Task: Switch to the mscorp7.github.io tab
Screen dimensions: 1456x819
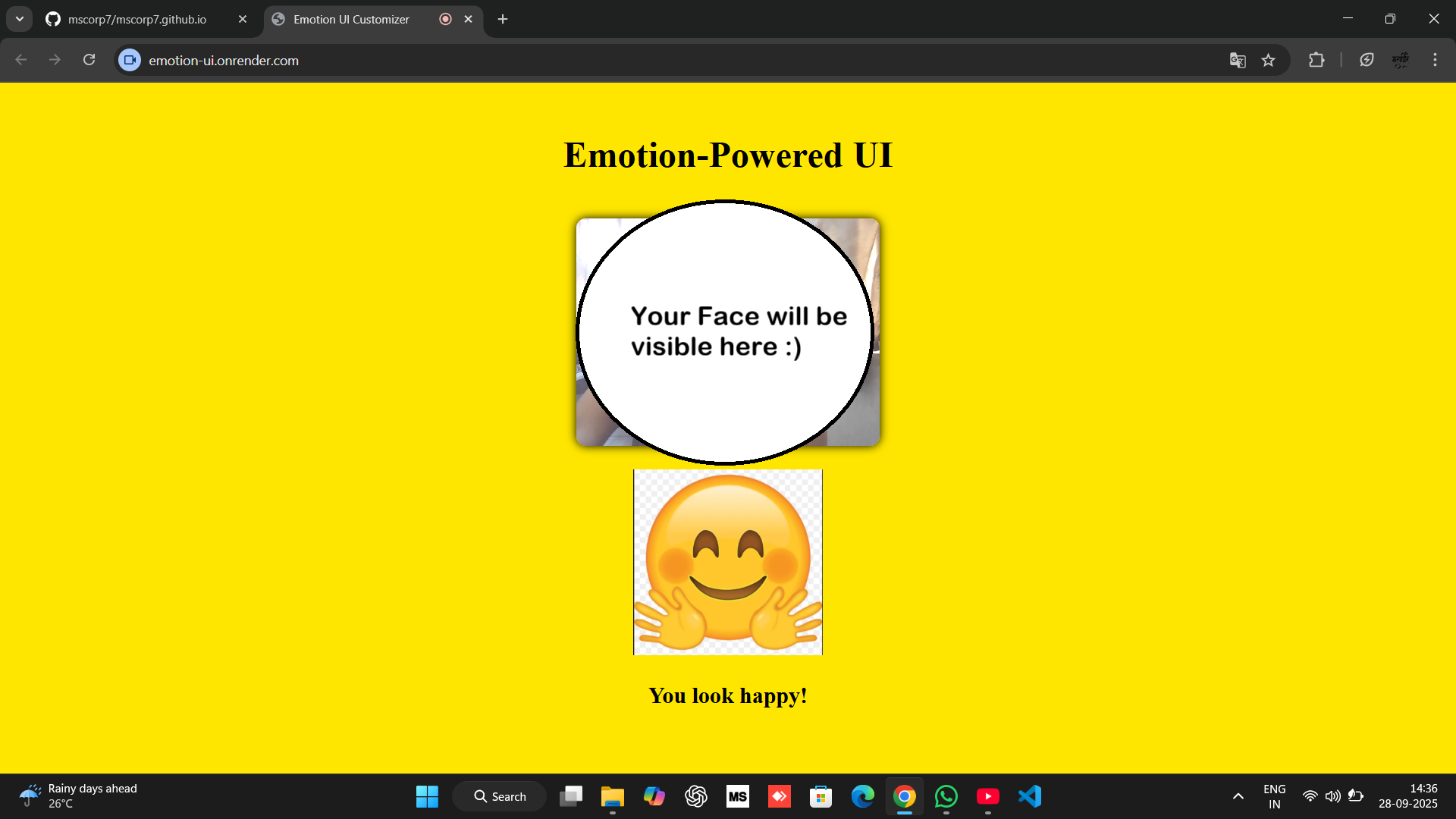Action: 136,19
